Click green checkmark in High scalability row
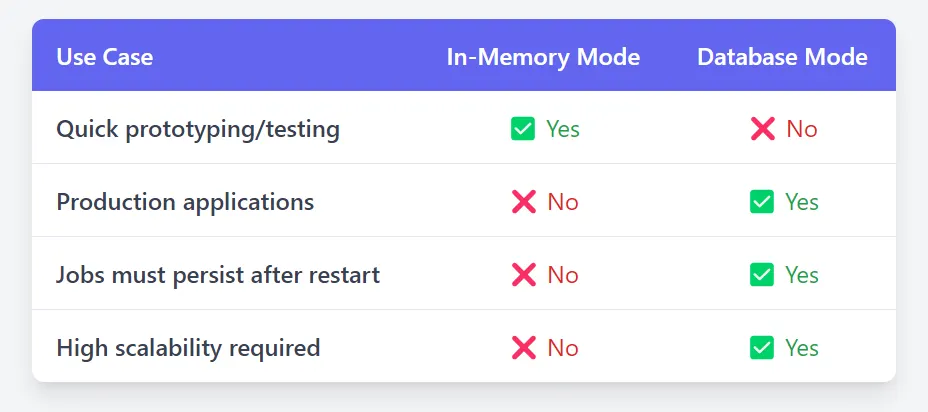 tap(762, 347)
